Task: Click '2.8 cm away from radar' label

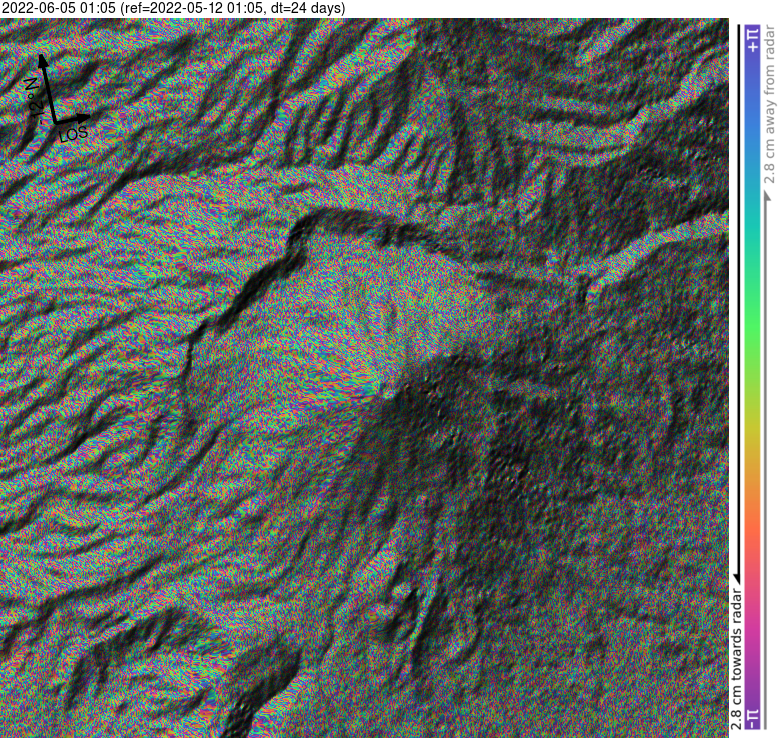Action: (770, 104)
